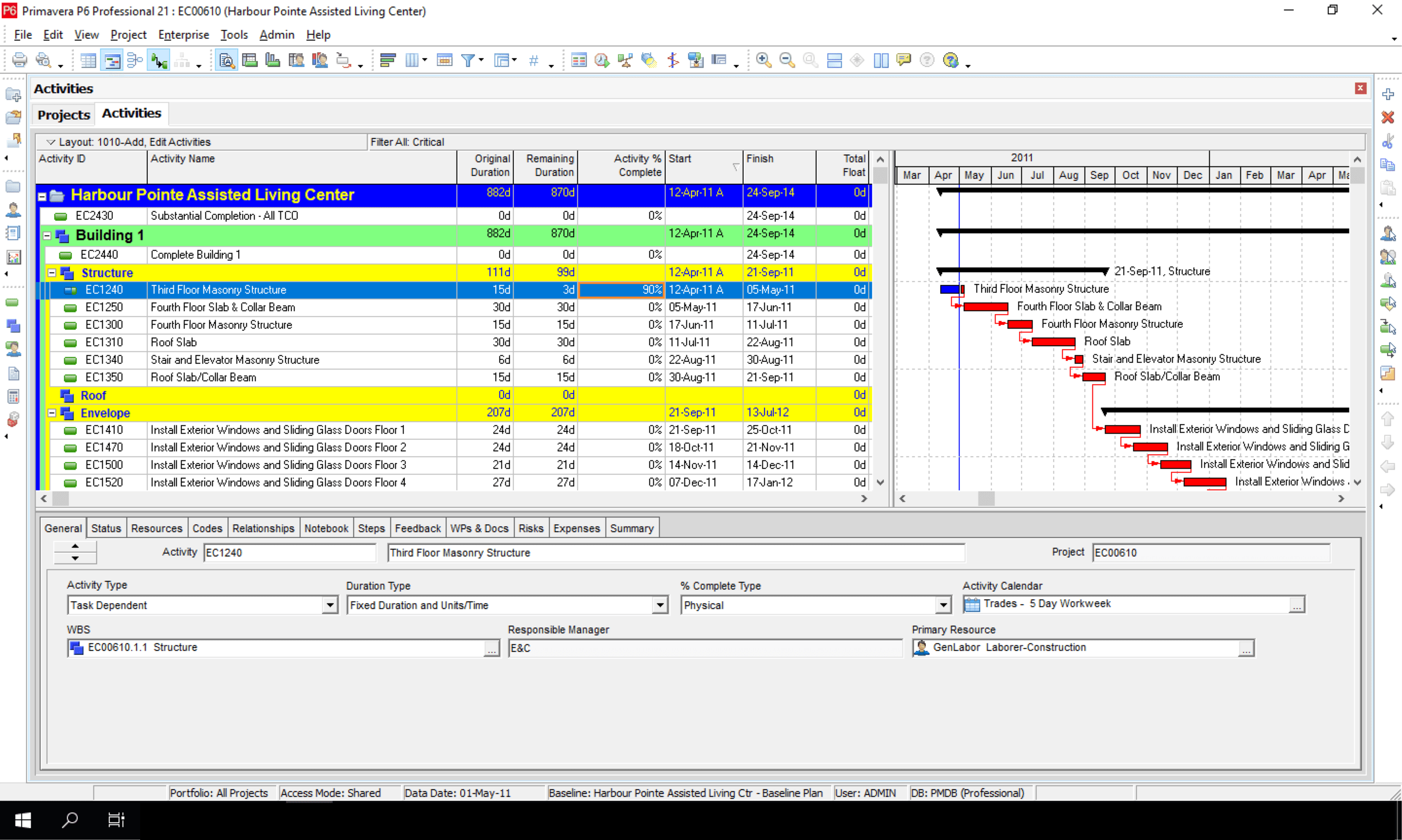This screenshot has width=1402, height=840.
Task: Collapse Harbour Pointe project group
Action: click(42, 197)
